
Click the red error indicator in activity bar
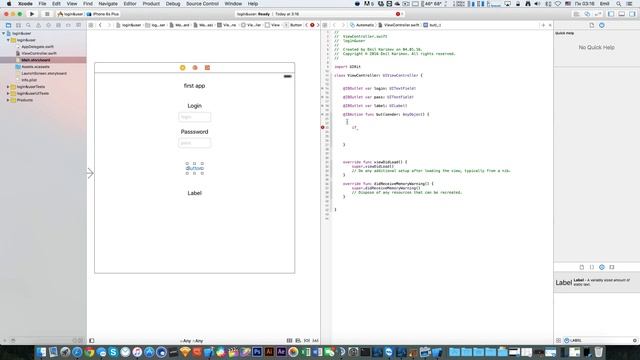point(398,14)
